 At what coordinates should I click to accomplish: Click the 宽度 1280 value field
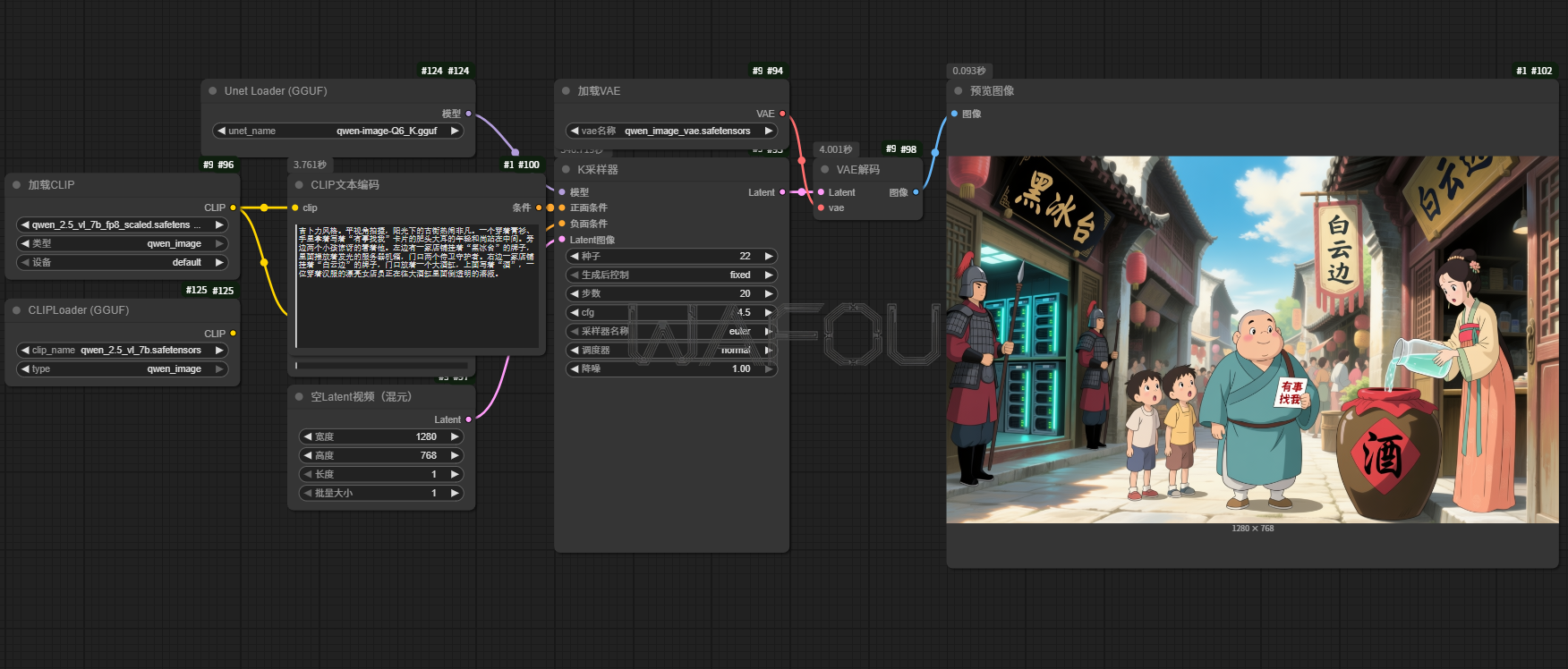(x=381, y=436)
